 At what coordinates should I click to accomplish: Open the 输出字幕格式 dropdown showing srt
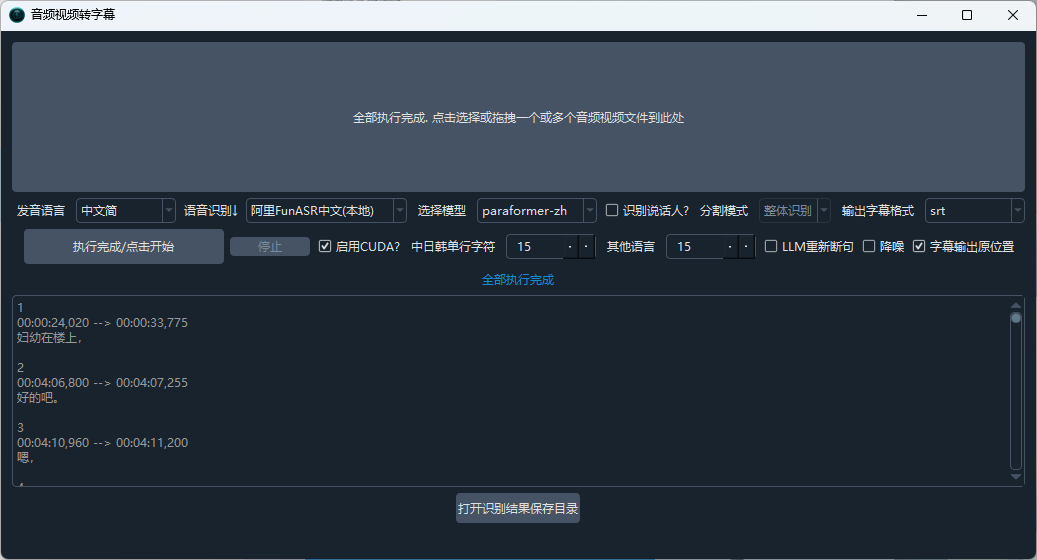[x=974, y=210]
